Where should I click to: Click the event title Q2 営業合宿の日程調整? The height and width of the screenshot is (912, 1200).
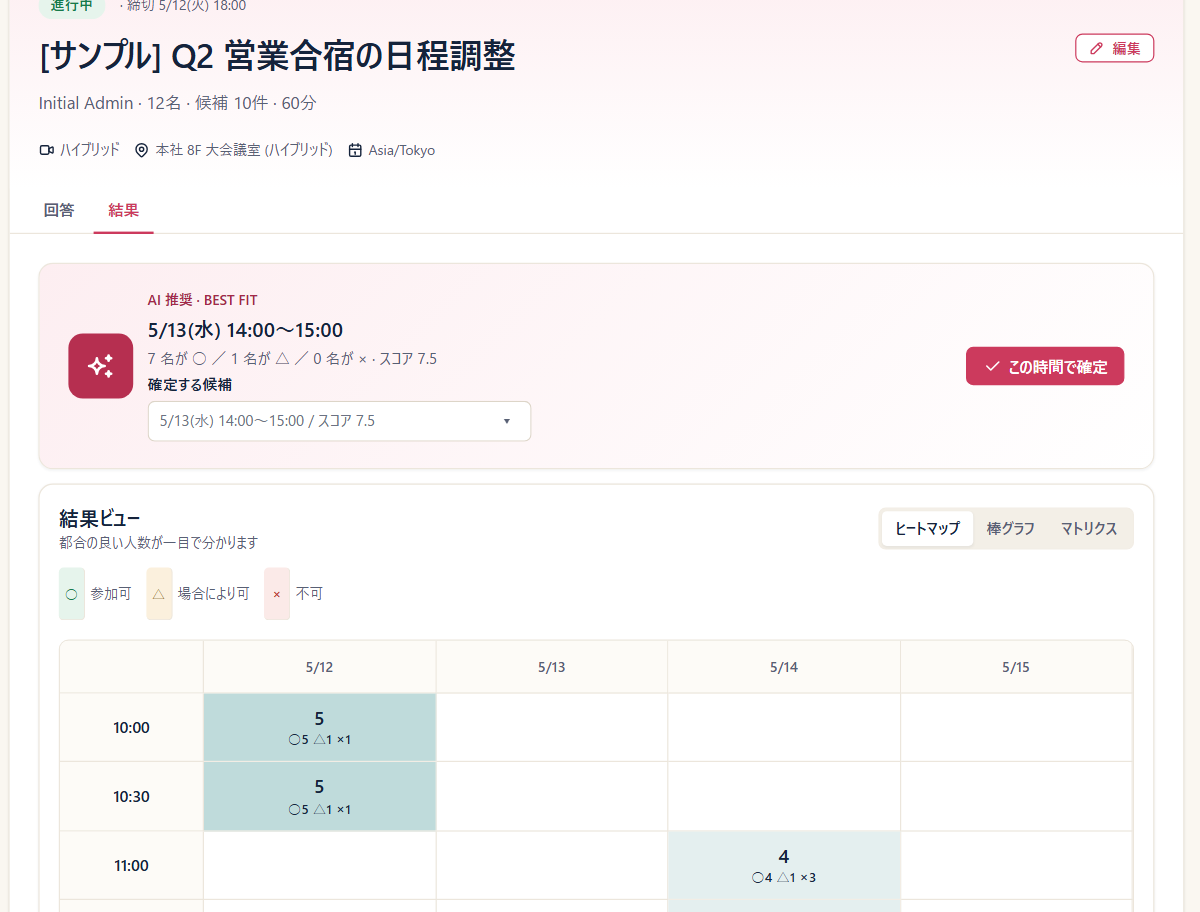click(x=277, y=56)
